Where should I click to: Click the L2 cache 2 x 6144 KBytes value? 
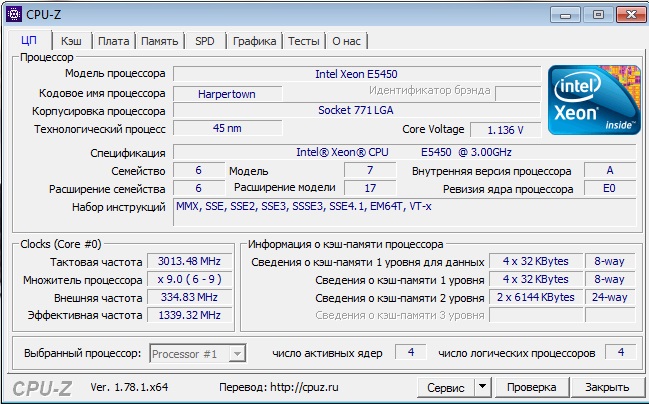(536, 297)
